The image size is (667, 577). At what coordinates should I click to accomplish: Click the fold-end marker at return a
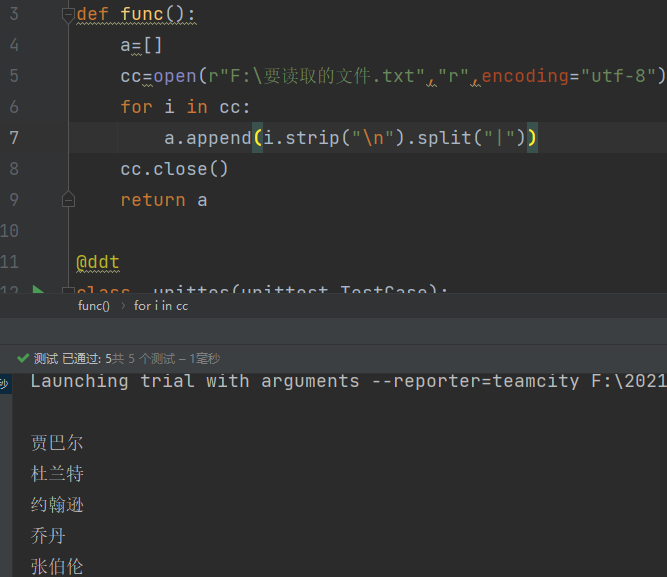click(68, 200)
